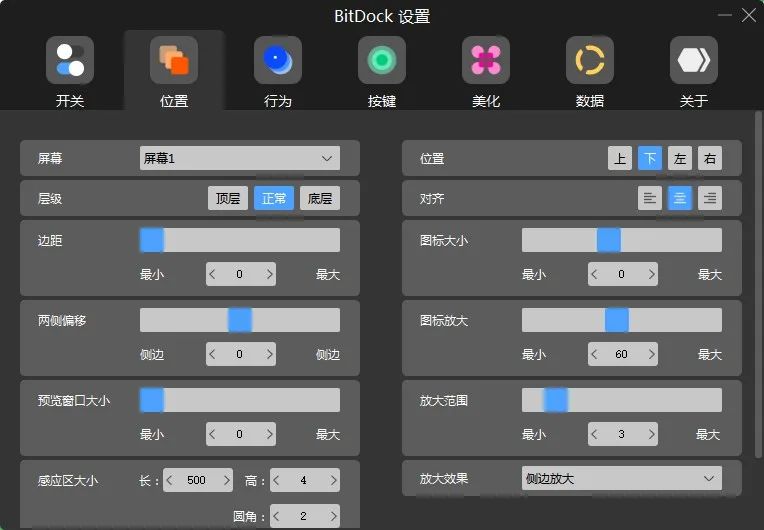Select left alignment icon in 对齐

point(650,198)
